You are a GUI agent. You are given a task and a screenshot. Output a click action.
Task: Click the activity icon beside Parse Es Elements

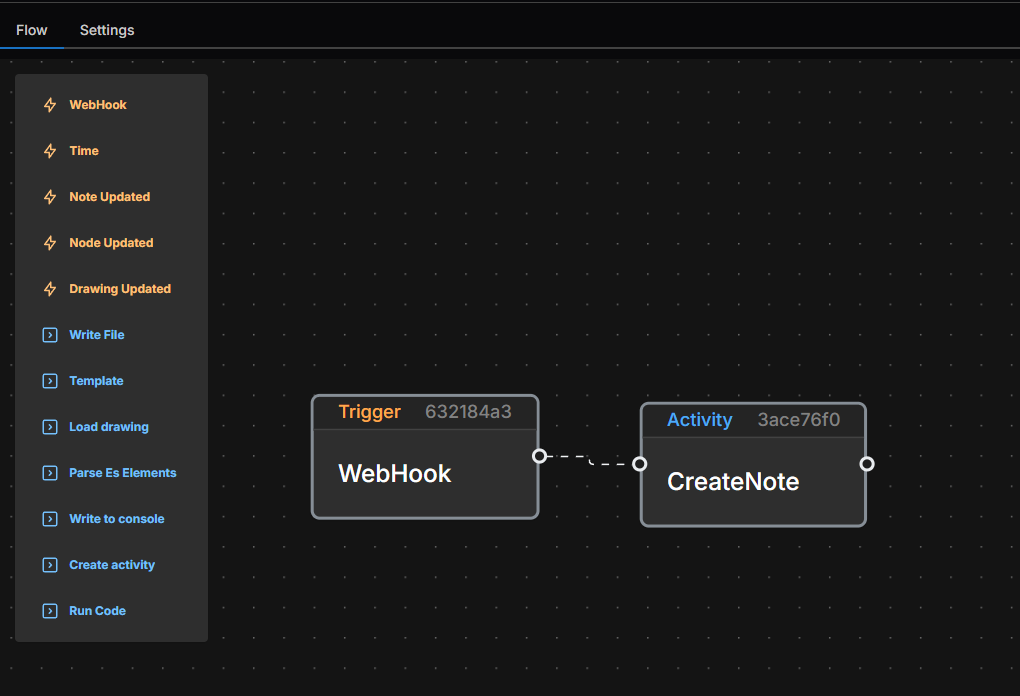pos(50,473)
